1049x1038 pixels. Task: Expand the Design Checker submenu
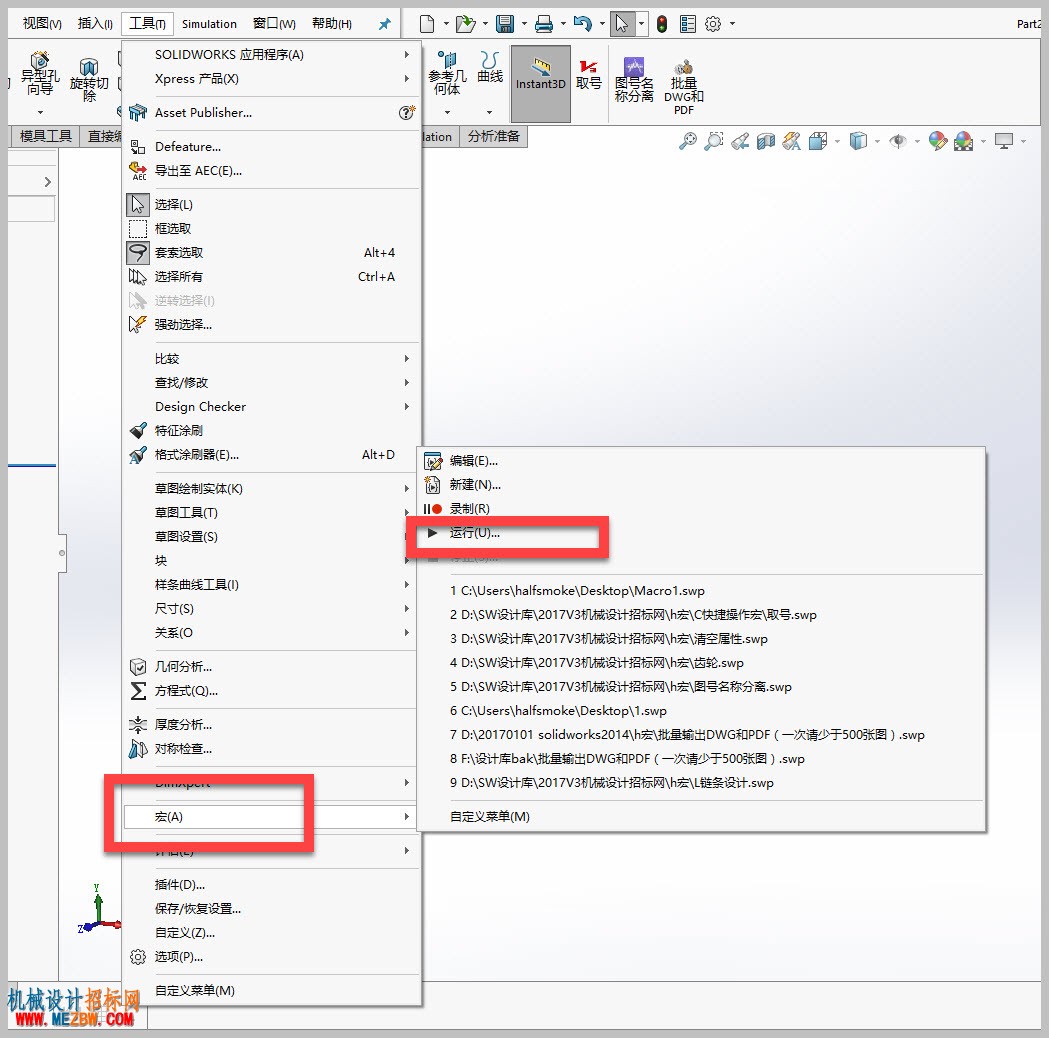272,407
